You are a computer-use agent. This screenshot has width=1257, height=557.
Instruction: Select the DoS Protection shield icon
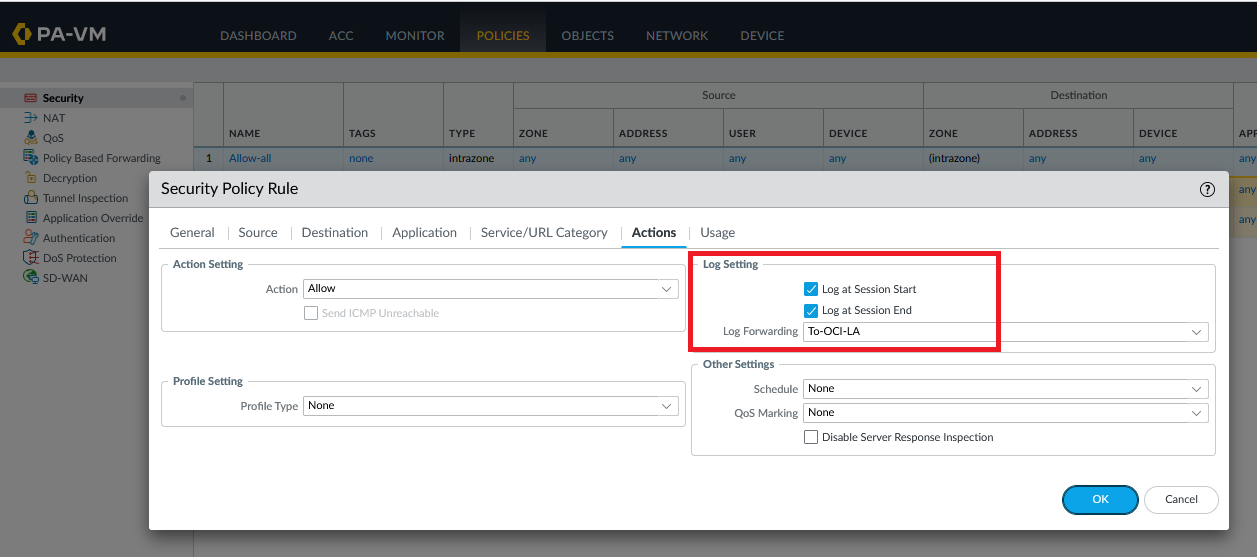[30, 258]
